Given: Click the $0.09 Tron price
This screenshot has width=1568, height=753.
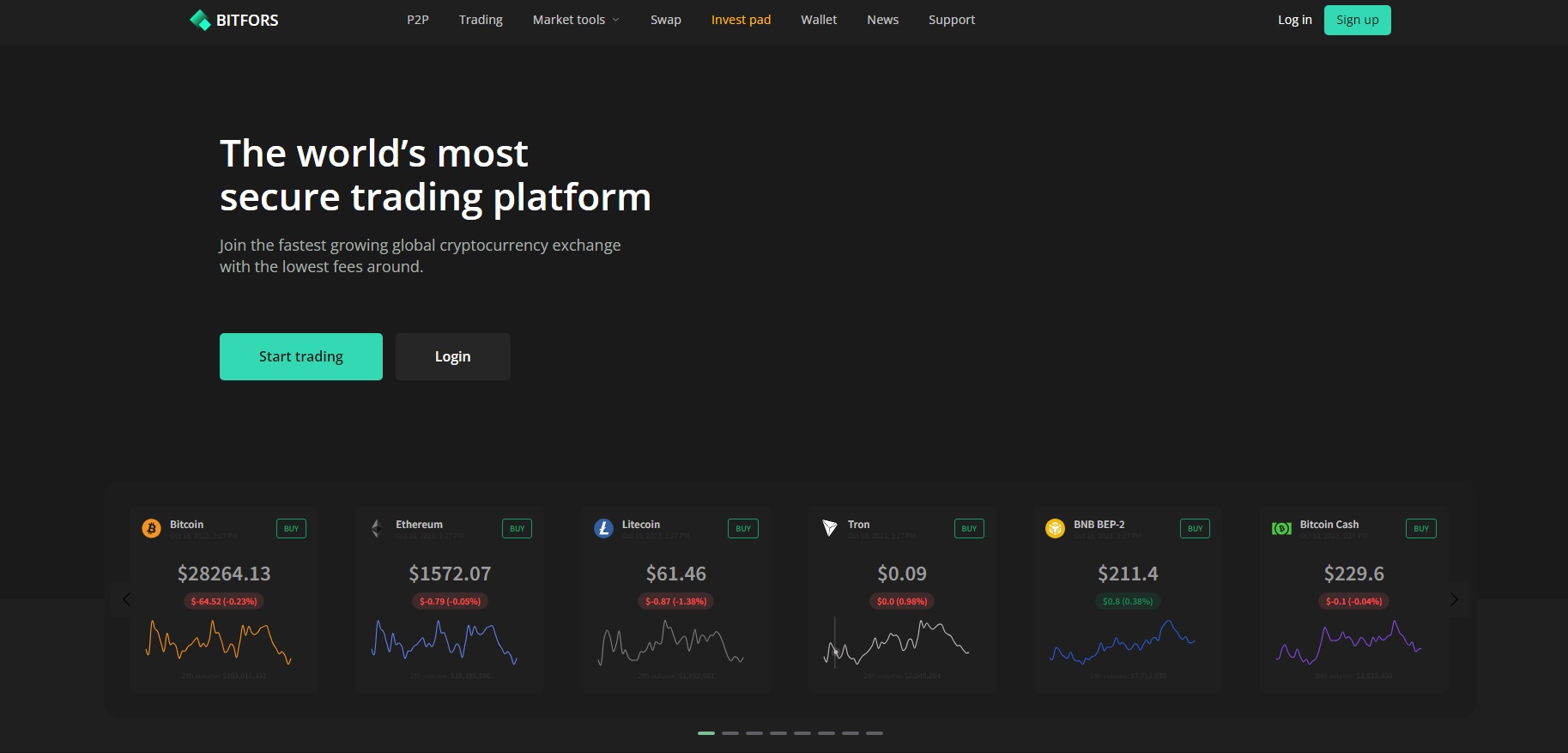Looking at the screenshot, I should click(x=902, y=574).
